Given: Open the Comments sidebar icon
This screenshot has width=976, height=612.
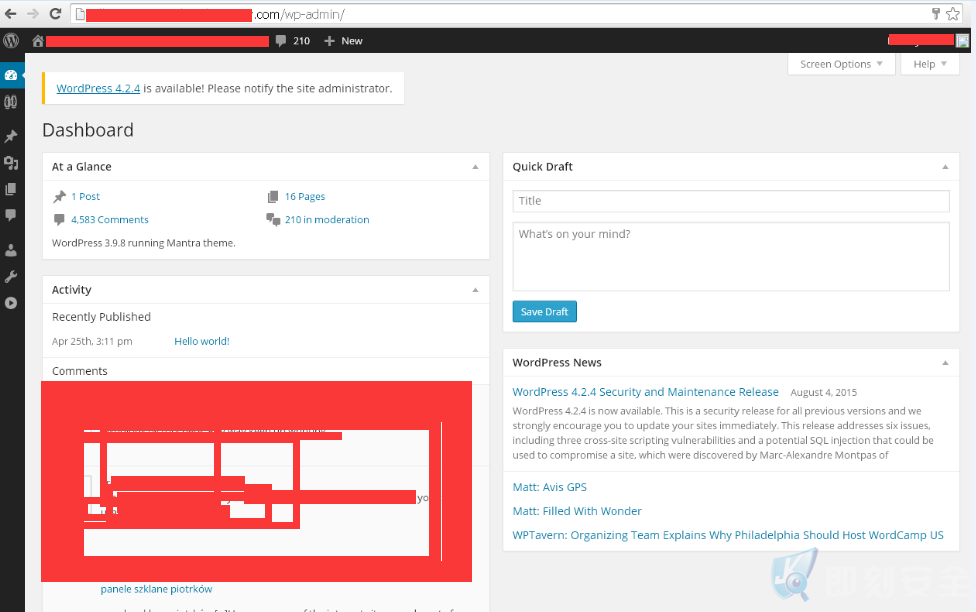Looking at the screenshot, I should coord(11,215).
